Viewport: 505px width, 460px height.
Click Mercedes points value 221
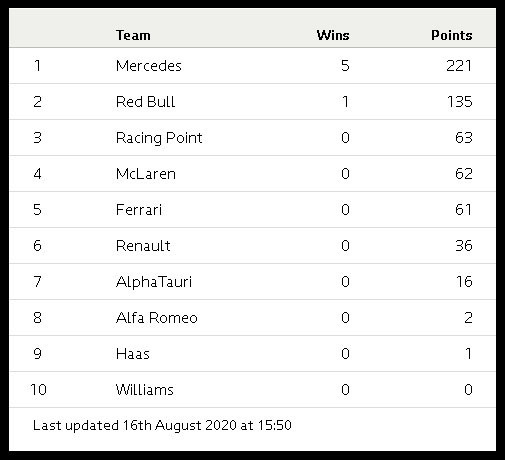[459, 66]
